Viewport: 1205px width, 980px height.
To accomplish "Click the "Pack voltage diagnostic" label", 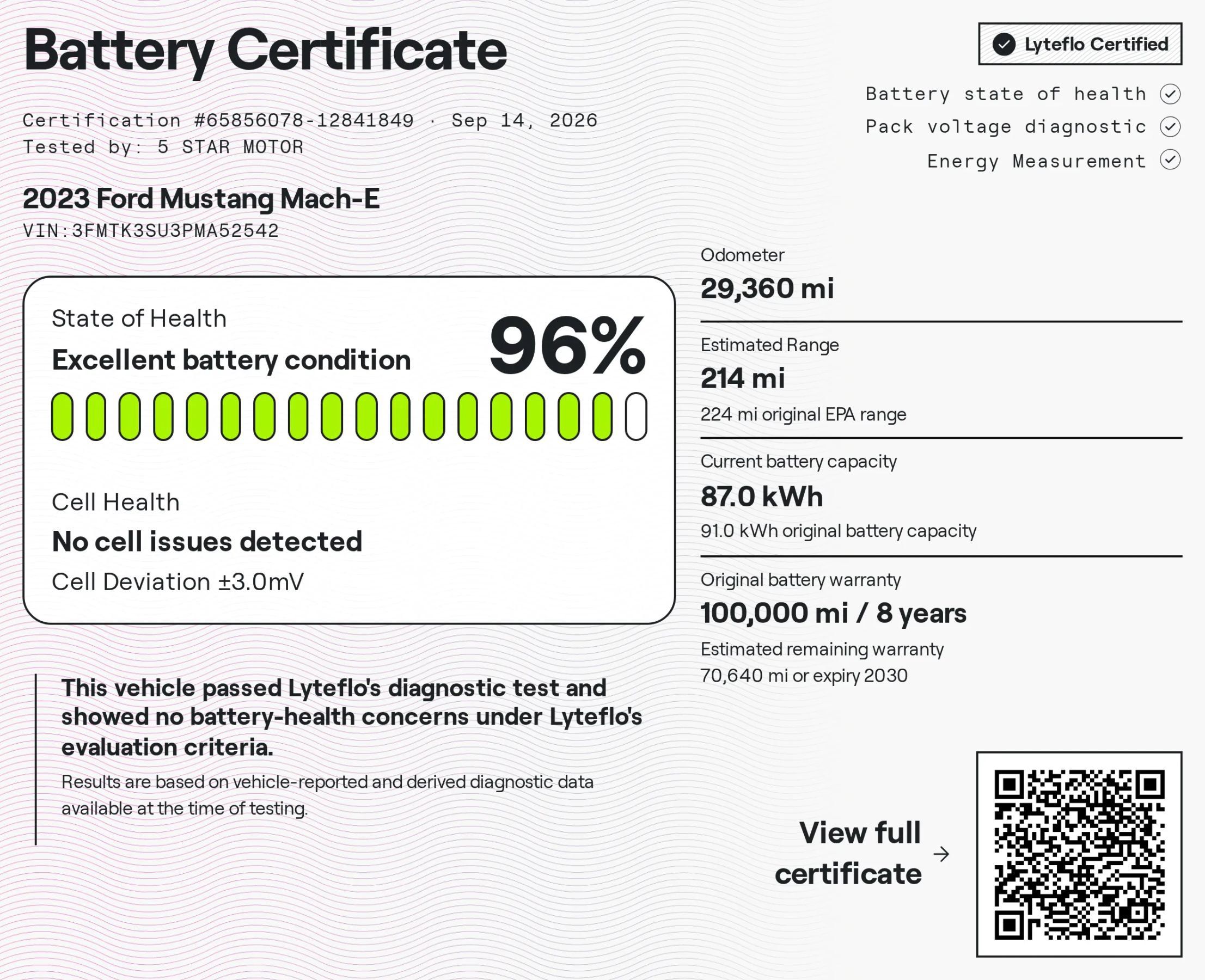I will click(x=1006, y=127).
